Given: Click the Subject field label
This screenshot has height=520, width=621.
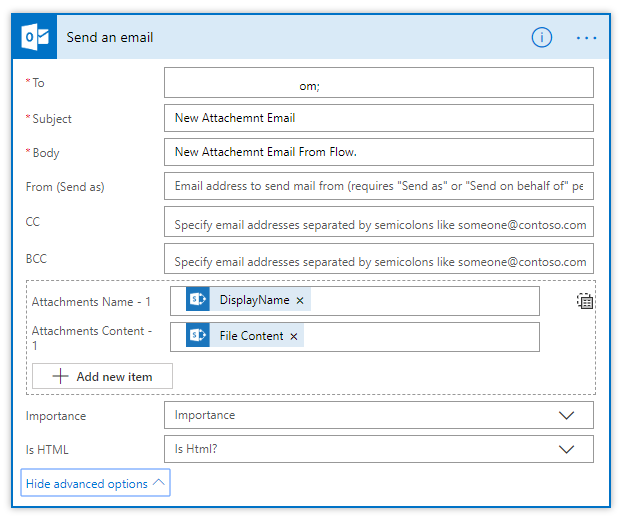Looking at the screenshot, I should coord(52,119).
